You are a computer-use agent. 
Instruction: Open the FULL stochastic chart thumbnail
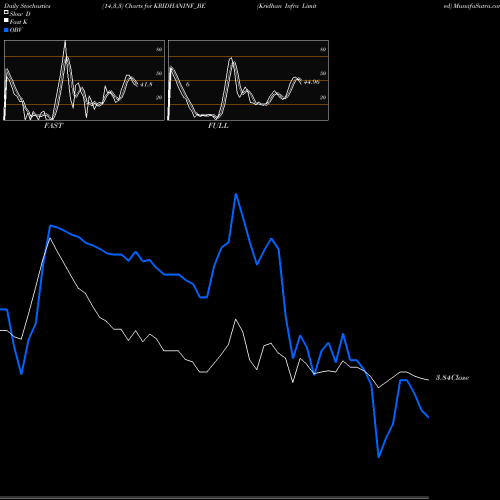tap(248, 80)
